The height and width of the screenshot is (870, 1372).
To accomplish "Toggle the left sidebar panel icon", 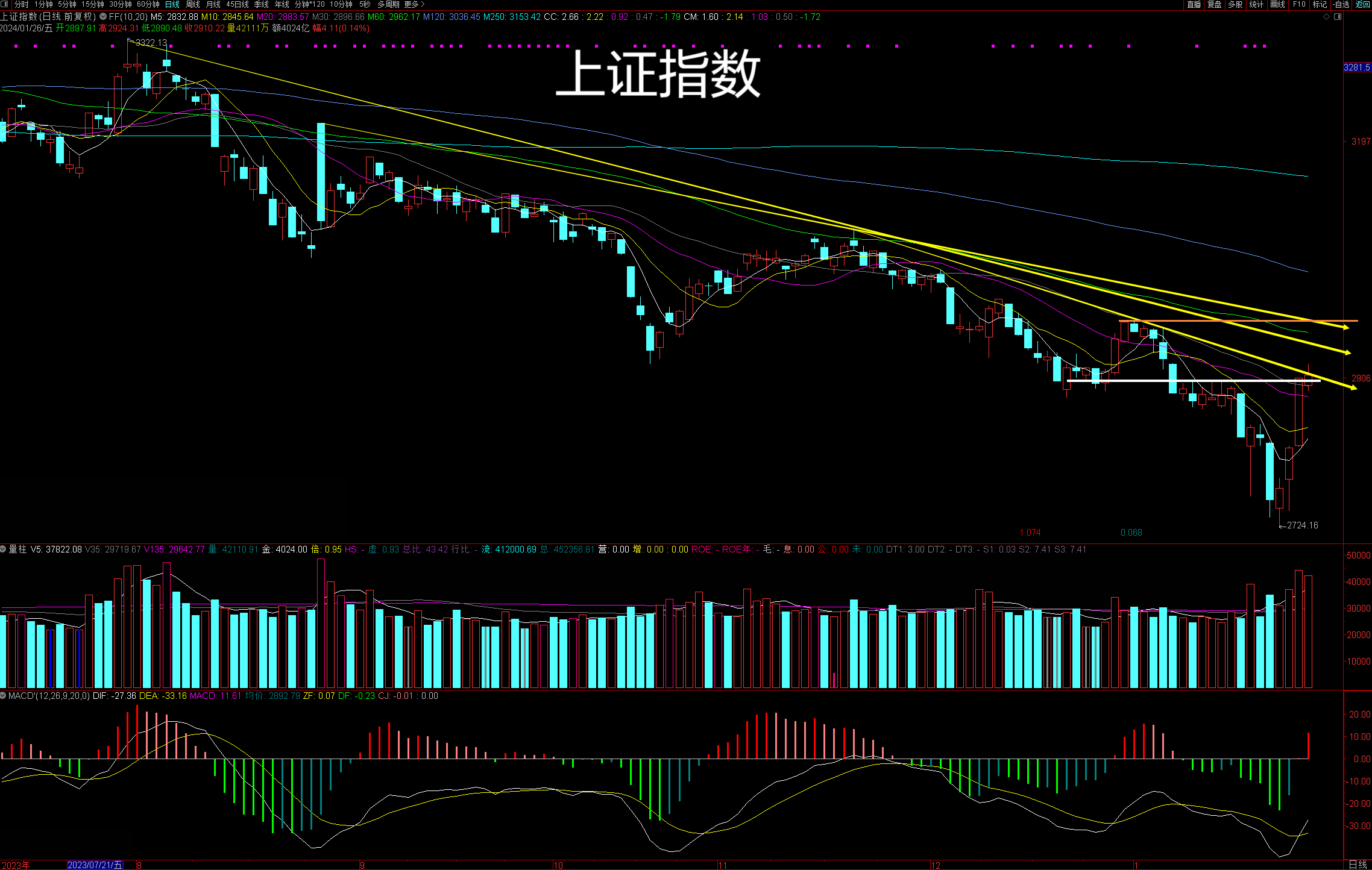I will (x=5, y=4).
